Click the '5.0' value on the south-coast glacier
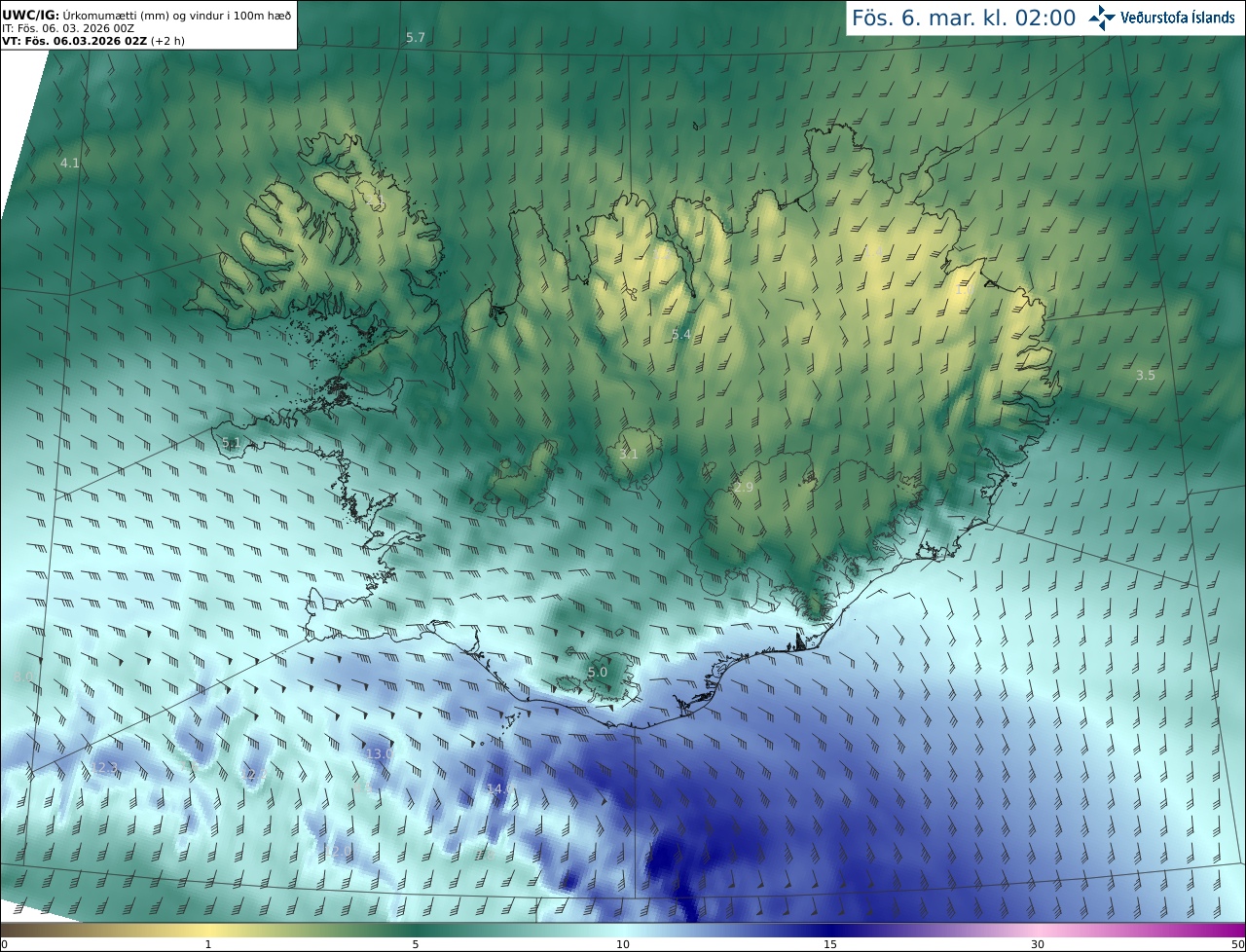Viewport: 1246px width, 952px height. [x=598, y=672]
